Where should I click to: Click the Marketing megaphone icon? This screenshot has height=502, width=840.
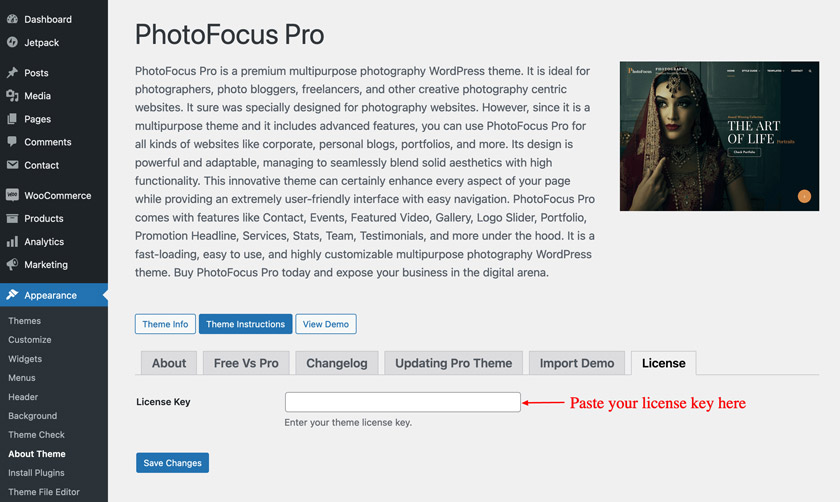tap(12, 265)
